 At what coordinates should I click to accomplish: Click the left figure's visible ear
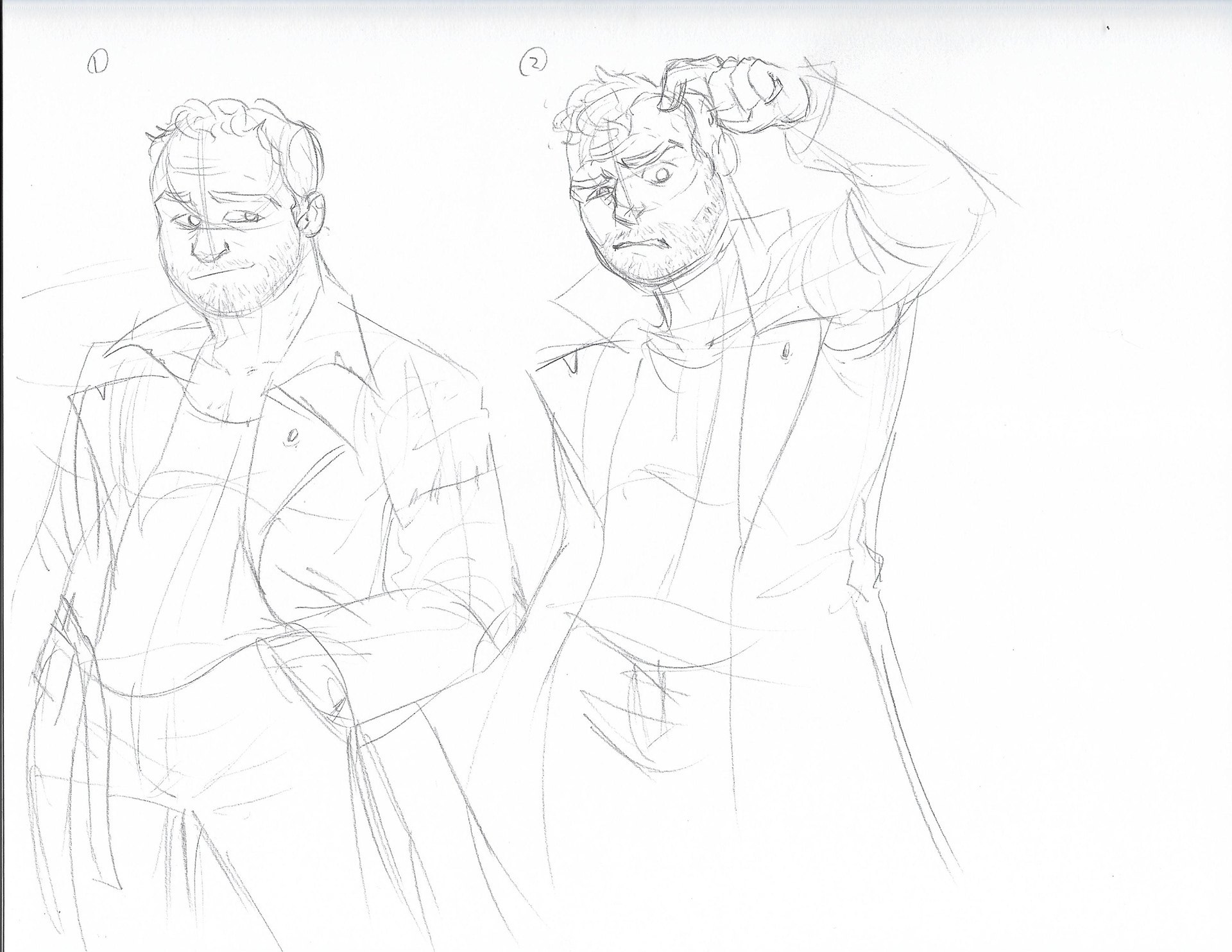314,215
